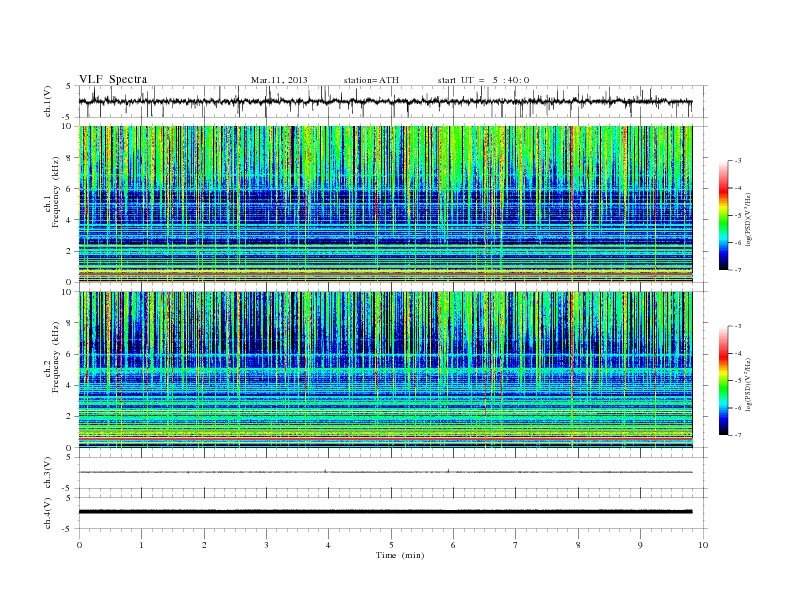Click the ch.2 PSD color scale bar
The width and height of the screenshot is (792, 612).
[x=723, y=381]
